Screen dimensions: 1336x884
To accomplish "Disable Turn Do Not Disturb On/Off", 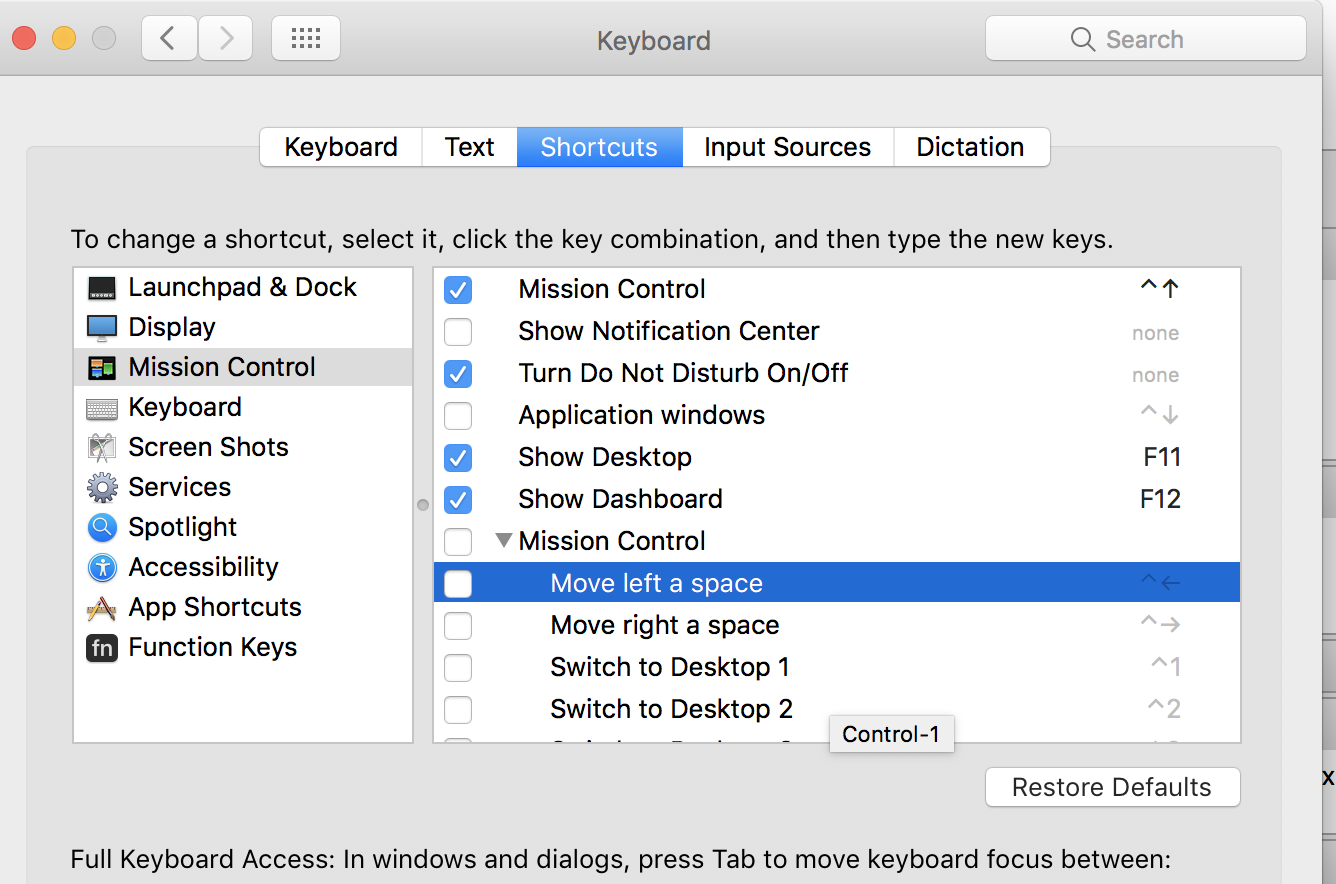I will (458, 374).
